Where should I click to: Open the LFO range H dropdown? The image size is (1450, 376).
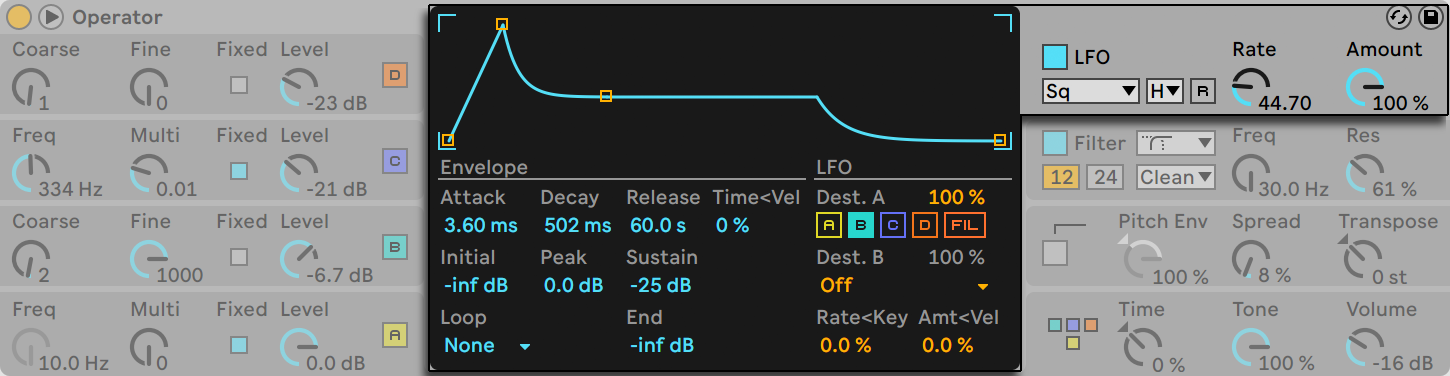(1166, 91)
